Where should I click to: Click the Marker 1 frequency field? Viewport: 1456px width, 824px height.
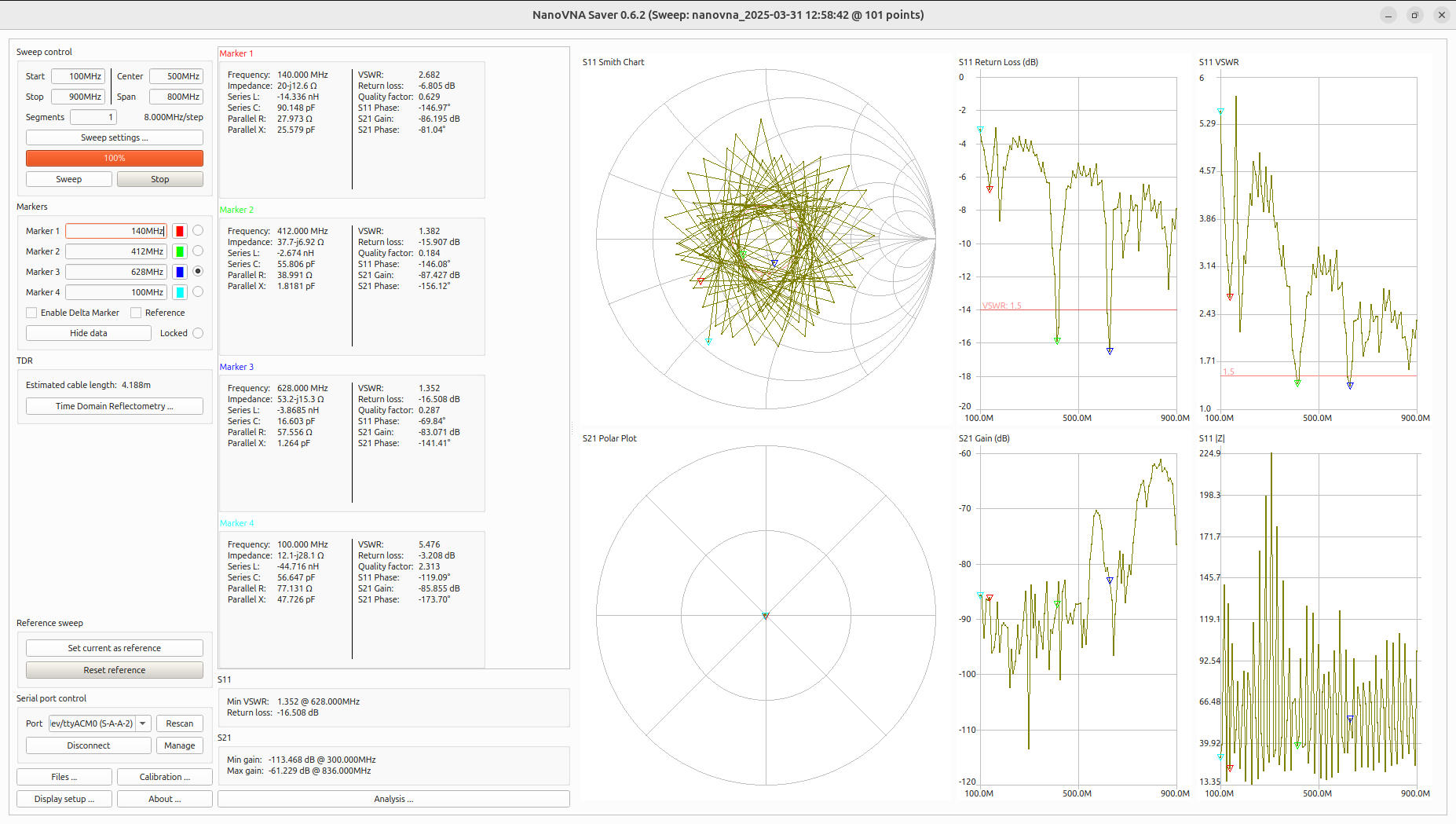pyautogui.click(x=116, y=231)
